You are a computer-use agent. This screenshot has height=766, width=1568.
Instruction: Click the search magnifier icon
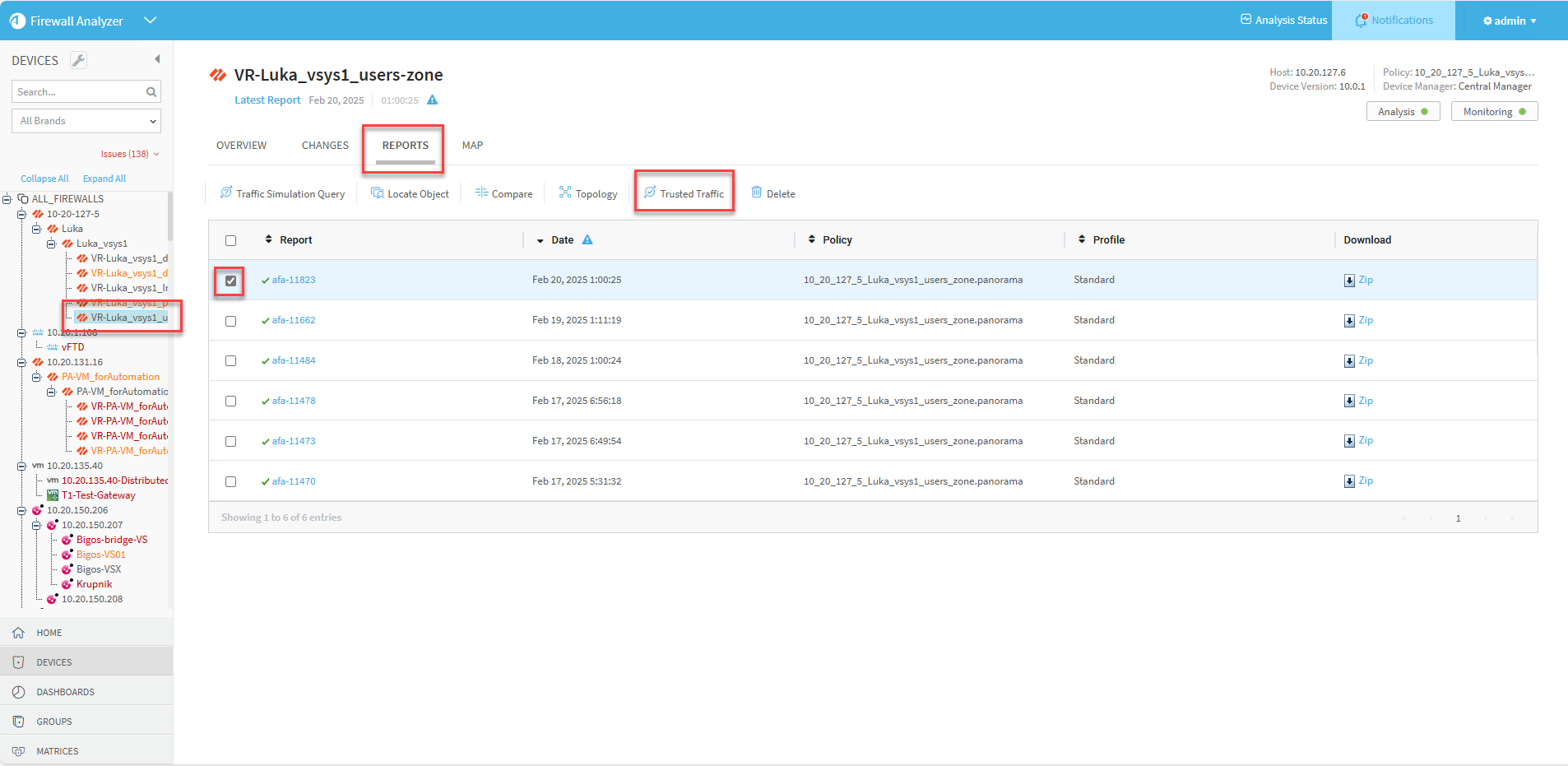point(151,92)
